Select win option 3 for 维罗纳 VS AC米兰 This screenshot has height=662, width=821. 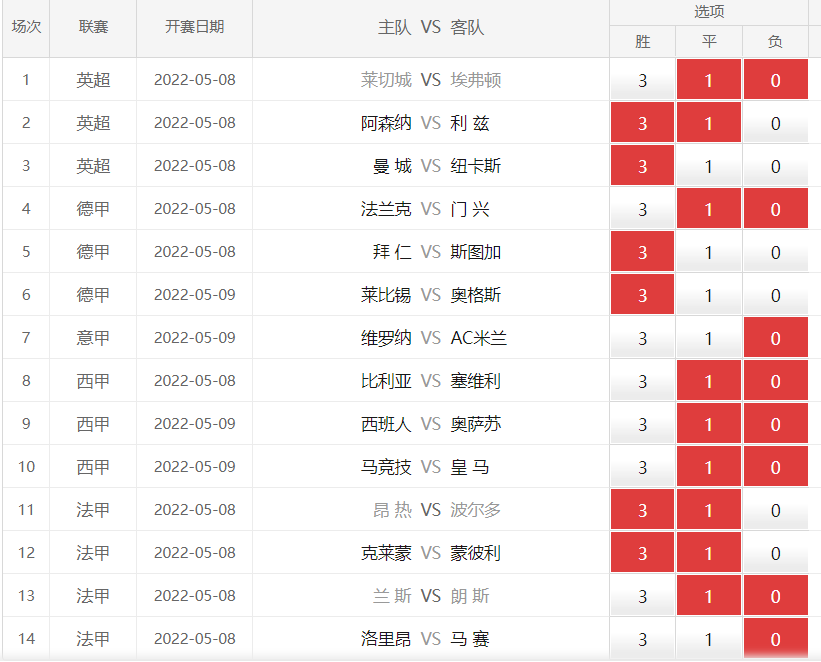coord(642,337)
